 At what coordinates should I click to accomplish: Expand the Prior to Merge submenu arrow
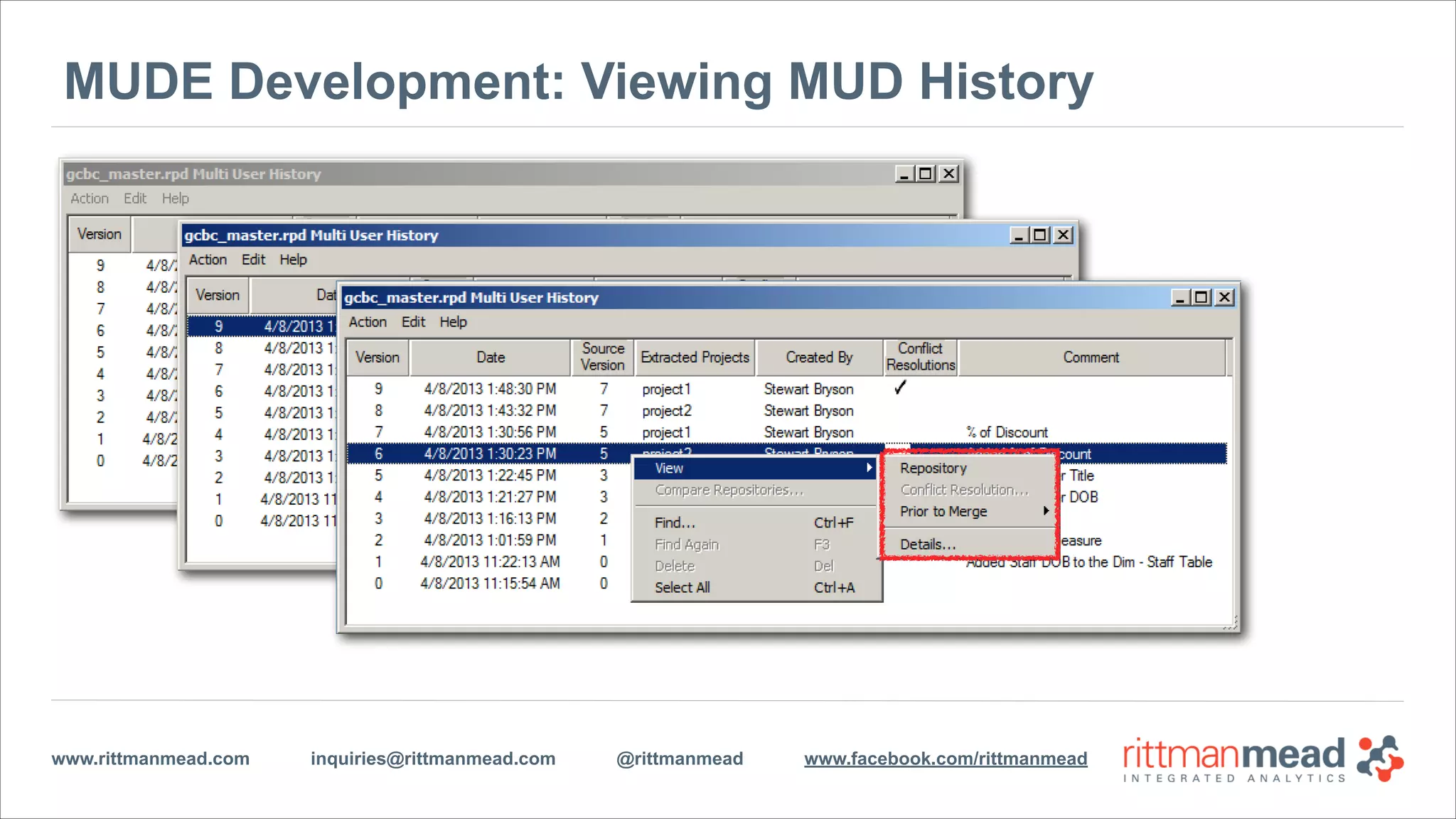pyautogui.click(x=1046, y=511)
